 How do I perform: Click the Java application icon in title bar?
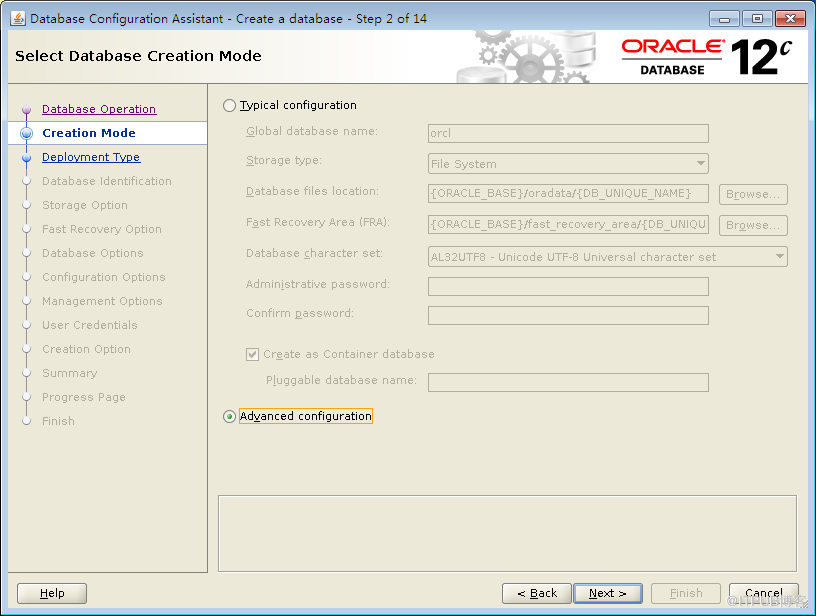coord(18,19)
